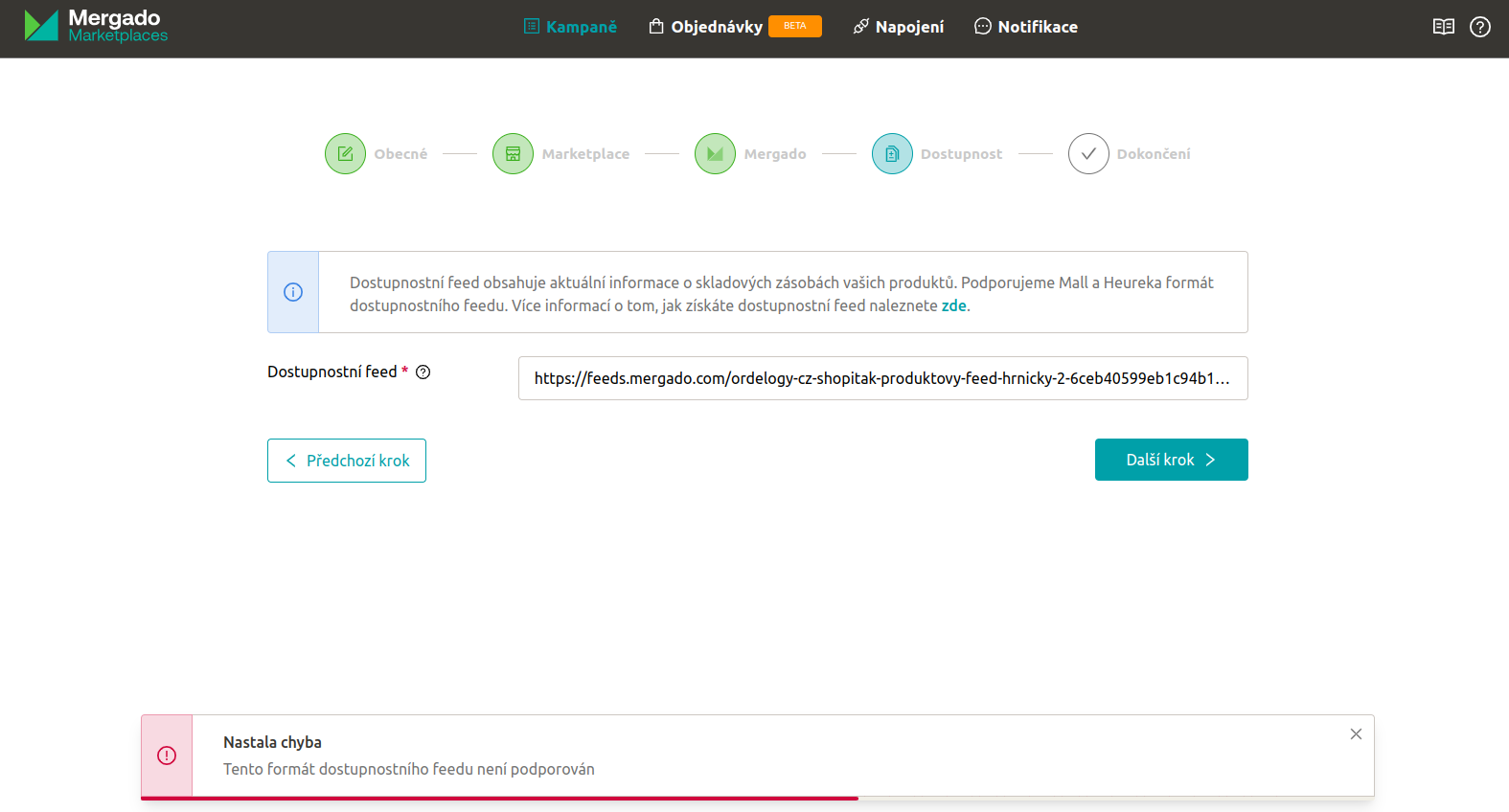Proceed with the Další krok button
Screen dimensions: 1509x812
[1171, 460]
